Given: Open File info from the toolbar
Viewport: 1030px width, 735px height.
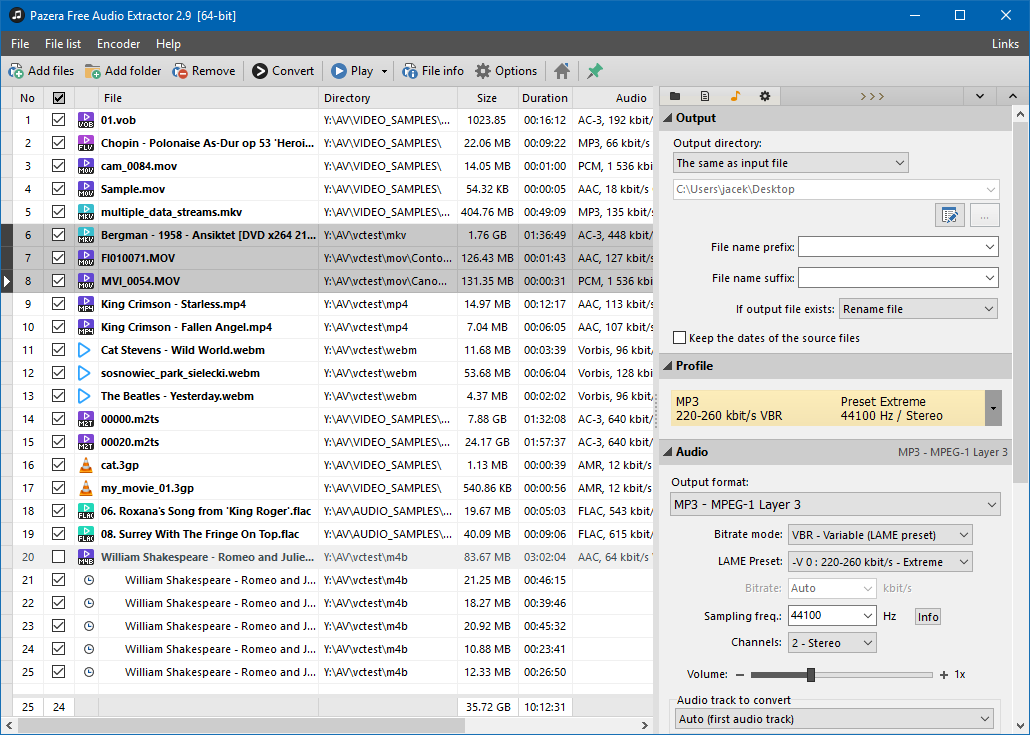Looking at the screenshot, I should [433, 71].
